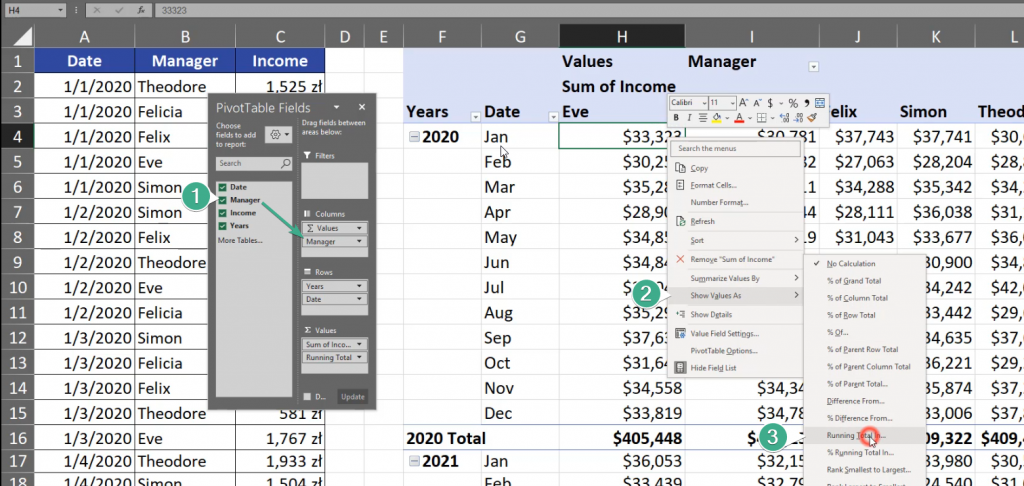Viewport: 1024px width, 486px height.
Task: Click the red font color swatch
Action: point(738,118)
